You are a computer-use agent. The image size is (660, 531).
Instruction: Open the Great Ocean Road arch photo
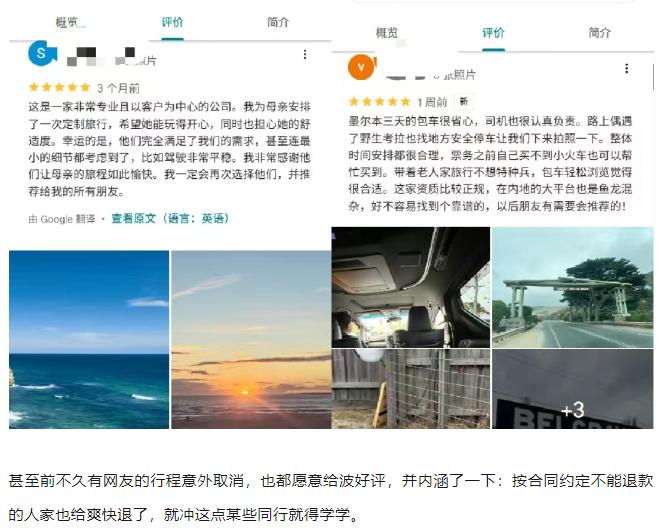[572, 287]
